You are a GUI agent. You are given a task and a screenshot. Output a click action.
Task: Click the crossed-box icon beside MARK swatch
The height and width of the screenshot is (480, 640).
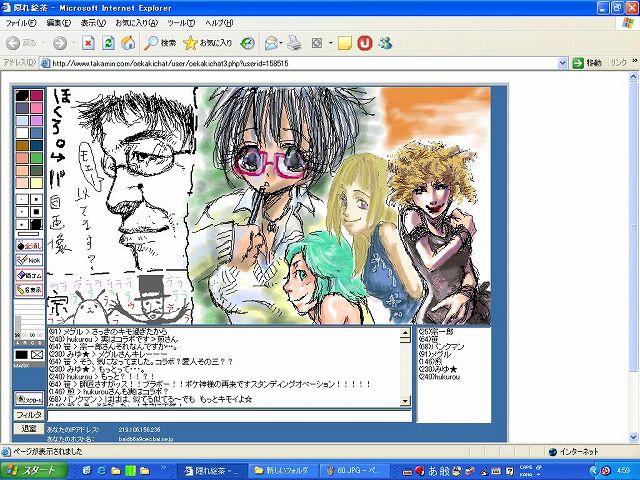click(x=37, y=355)
